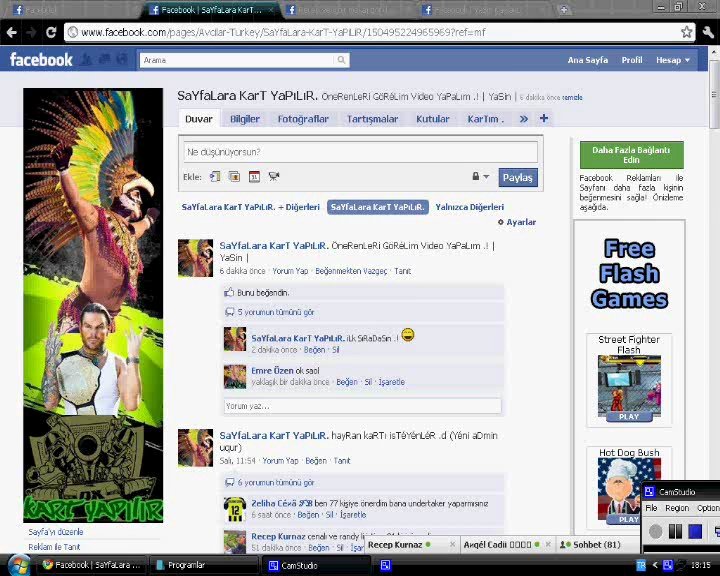This screenshot has height=576, width=720.
Task: Click the CamStudio pause button
Action: coord(675,532)
